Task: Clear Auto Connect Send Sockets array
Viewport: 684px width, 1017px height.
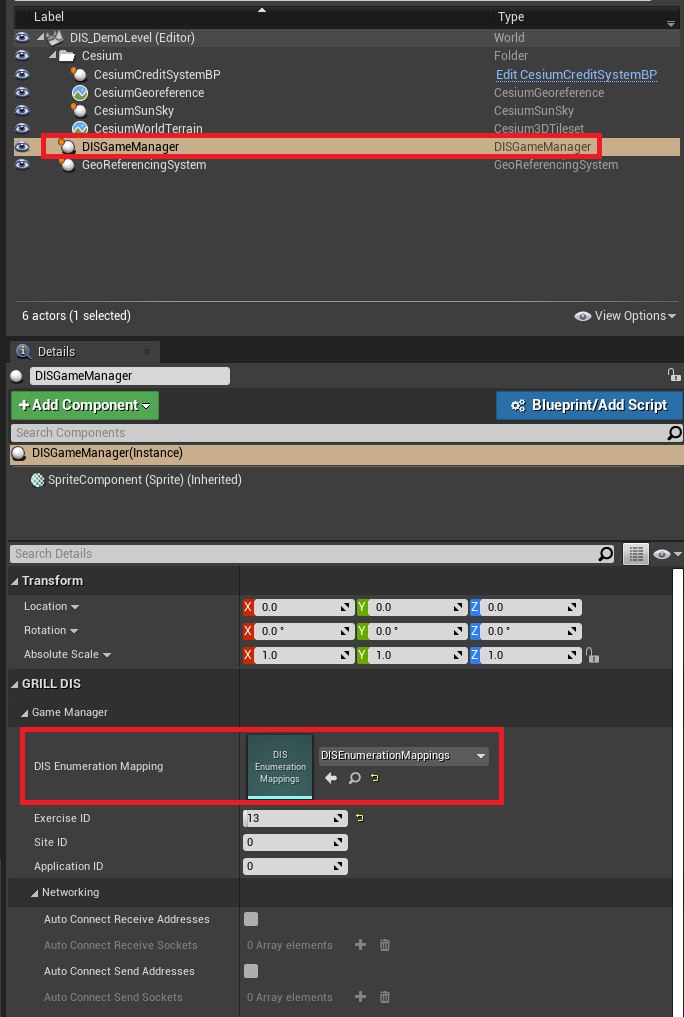Action: tap(384, 997)
